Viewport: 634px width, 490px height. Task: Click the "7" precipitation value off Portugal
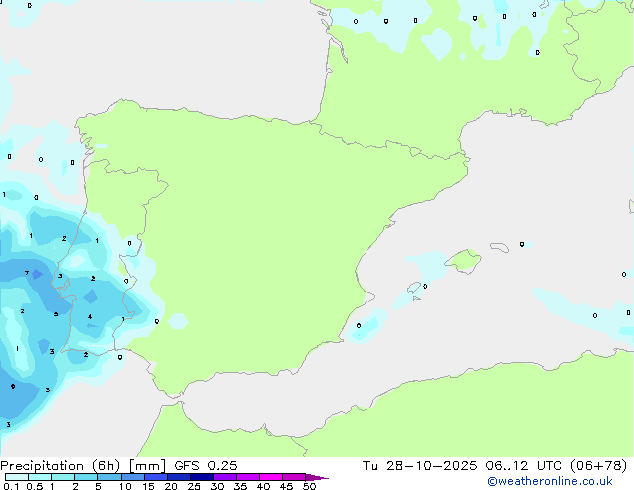[27, 273]
